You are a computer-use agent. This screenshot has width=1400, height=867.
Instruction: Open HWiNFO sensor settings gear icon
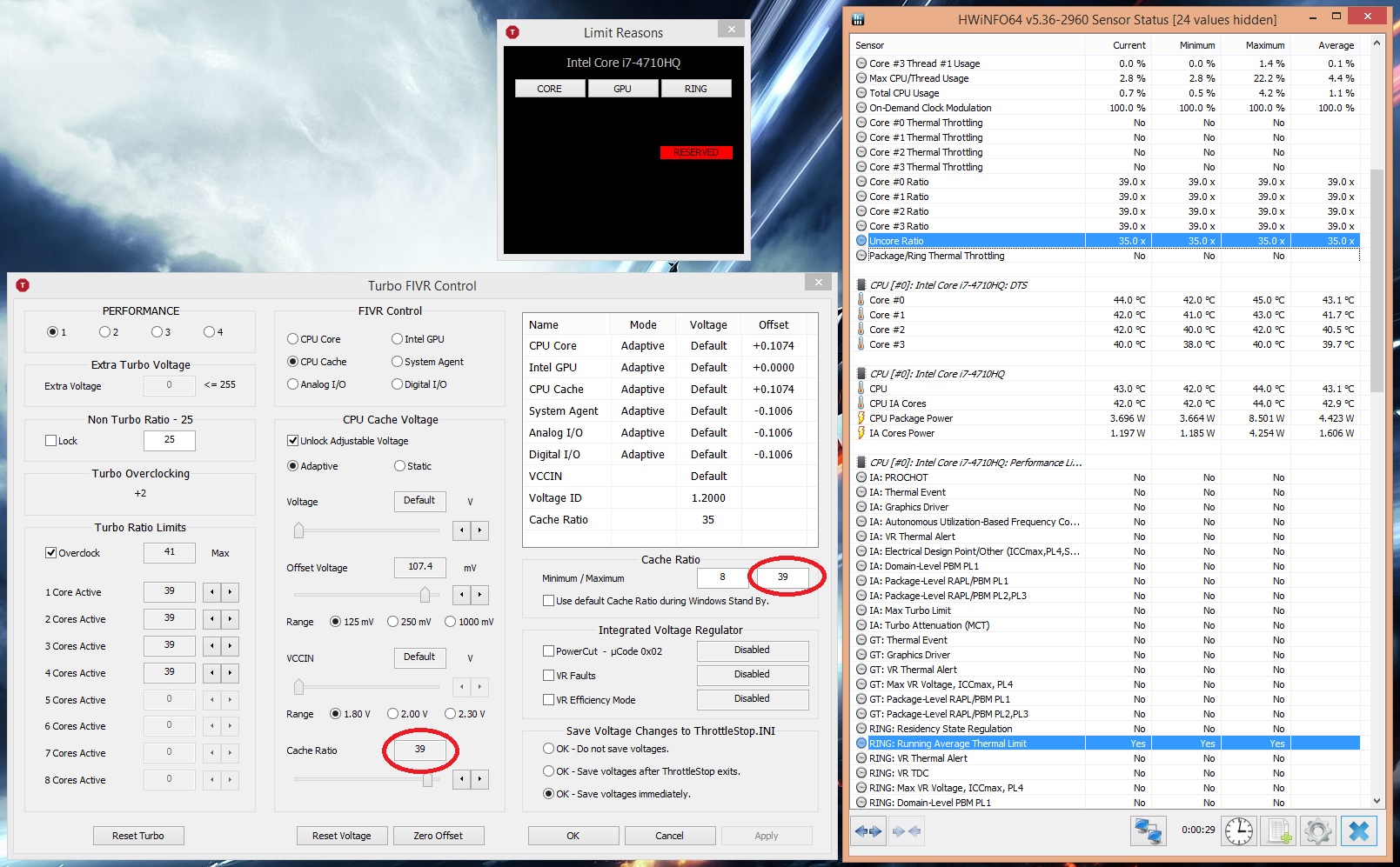1317,831
